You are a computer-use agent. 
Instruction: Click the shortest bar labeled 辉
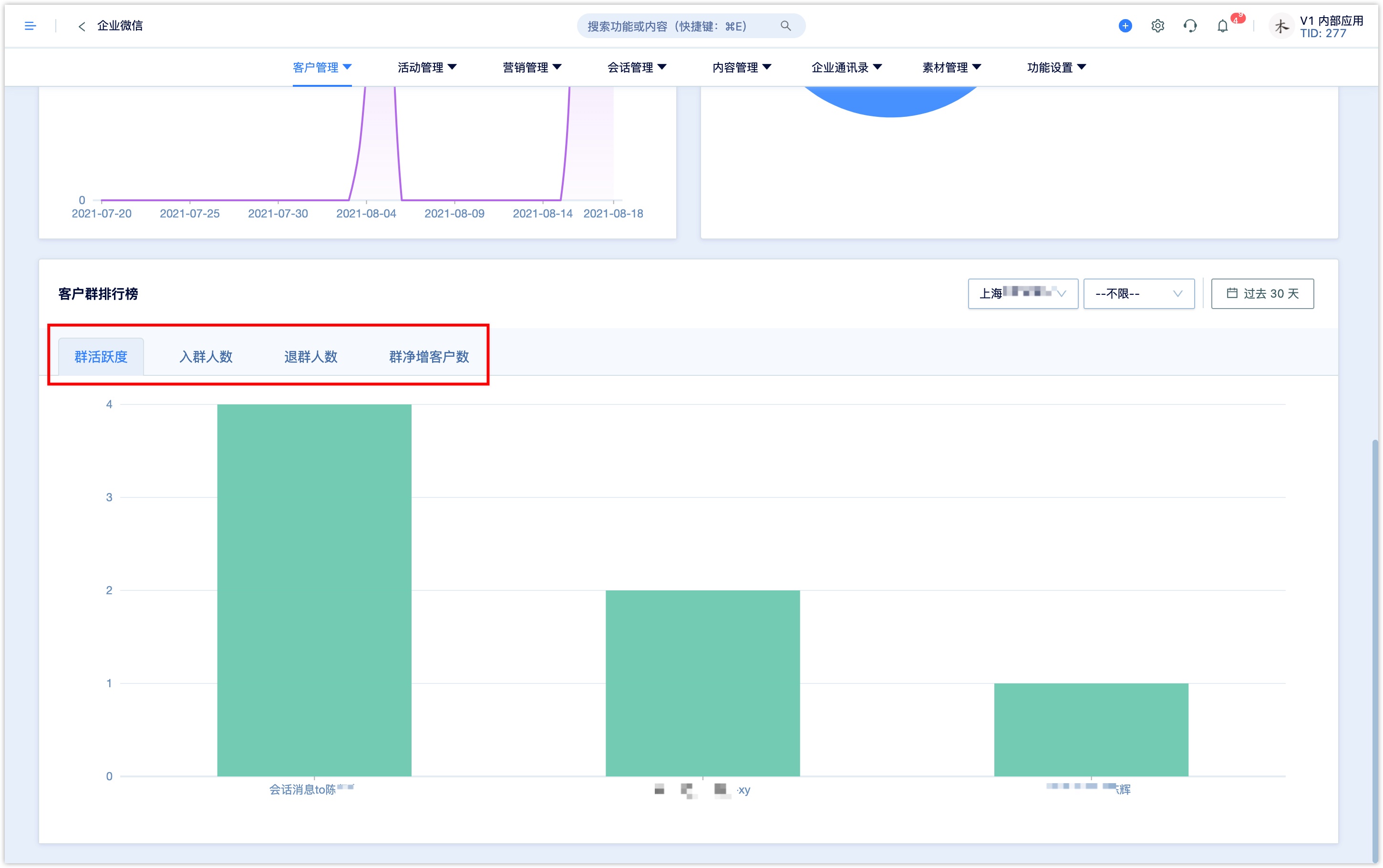pyautogui.click(x=1091, y=730)
